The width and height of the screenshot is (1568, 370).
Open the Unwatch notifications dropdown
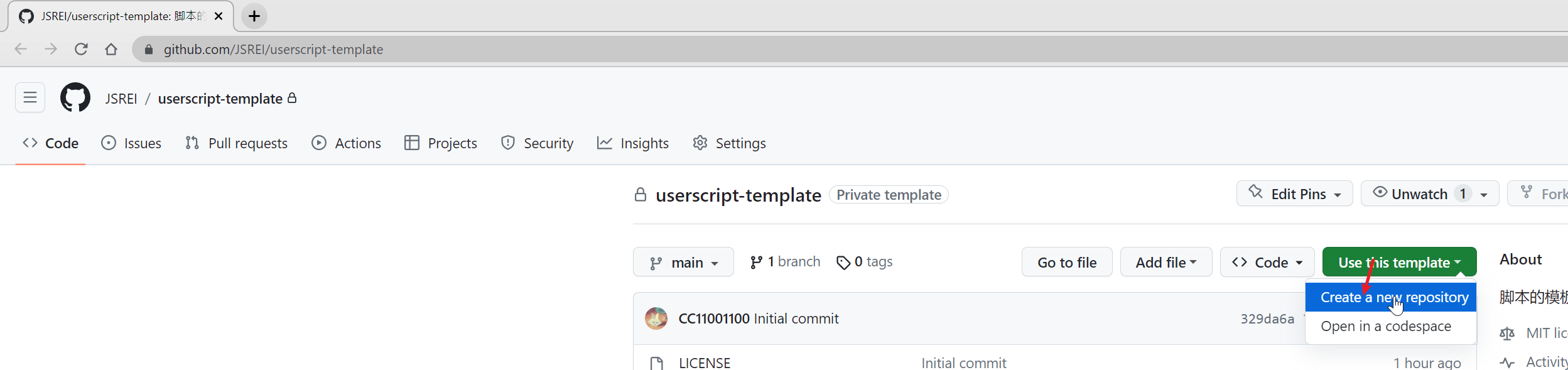coord(1430,193)
